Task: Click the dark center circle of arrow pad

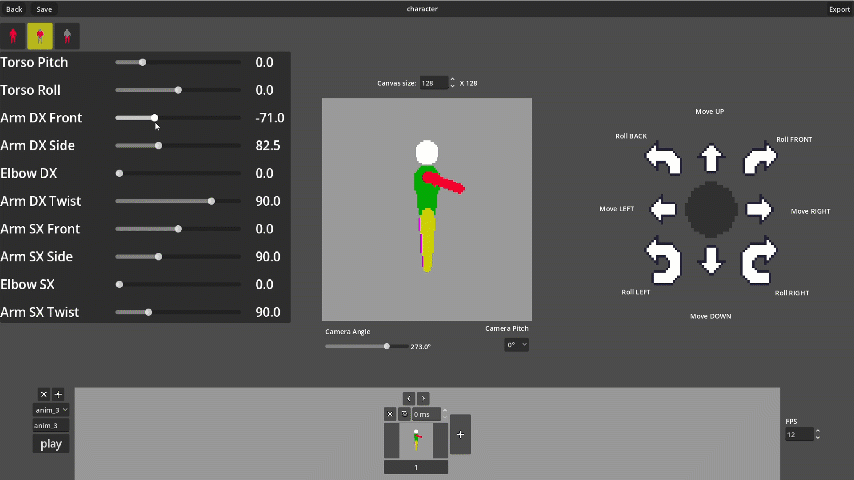Action: coord(711,209)
